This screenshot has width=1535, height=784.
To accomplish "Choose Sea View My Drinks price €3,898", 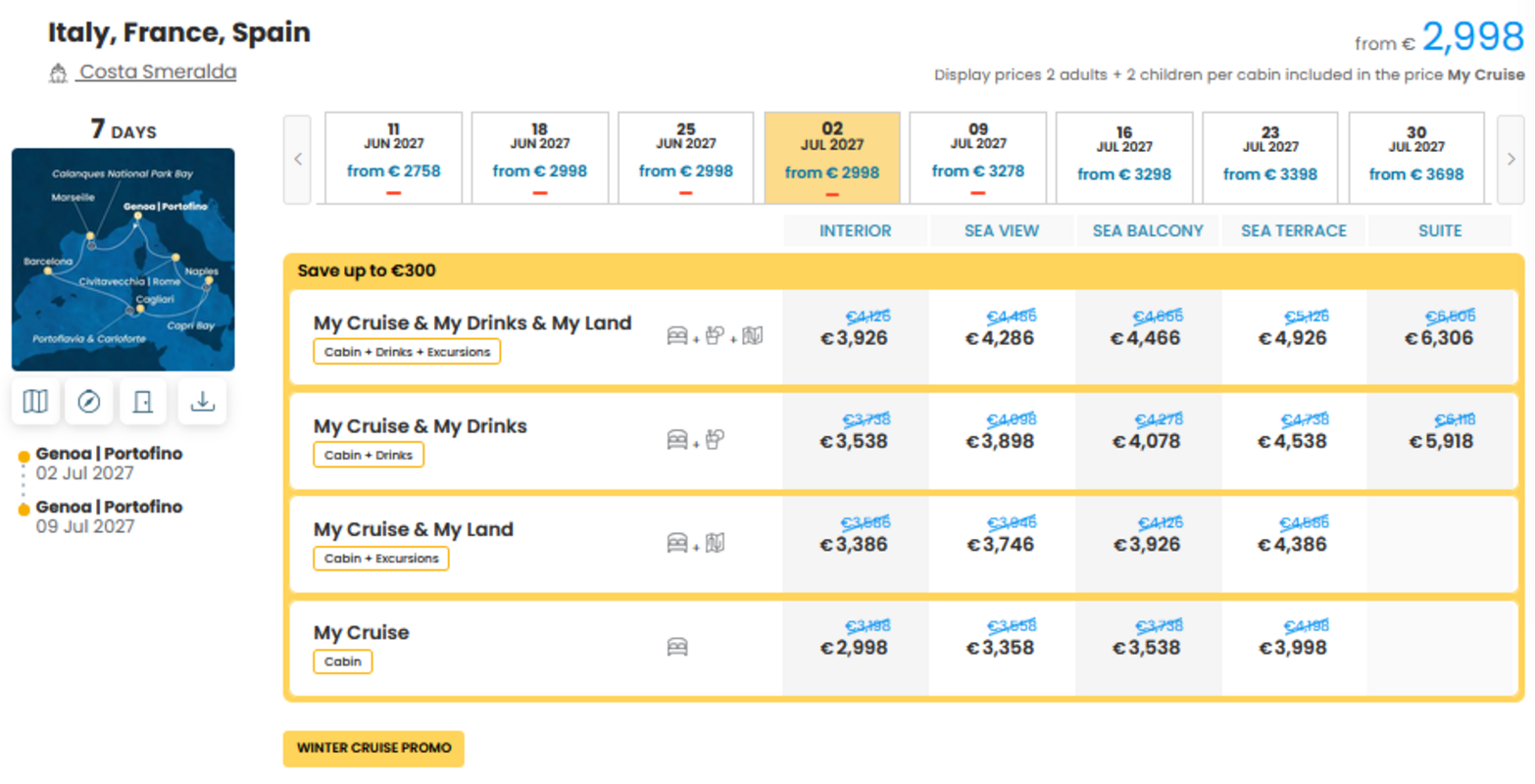I will tap(1001, 441).
